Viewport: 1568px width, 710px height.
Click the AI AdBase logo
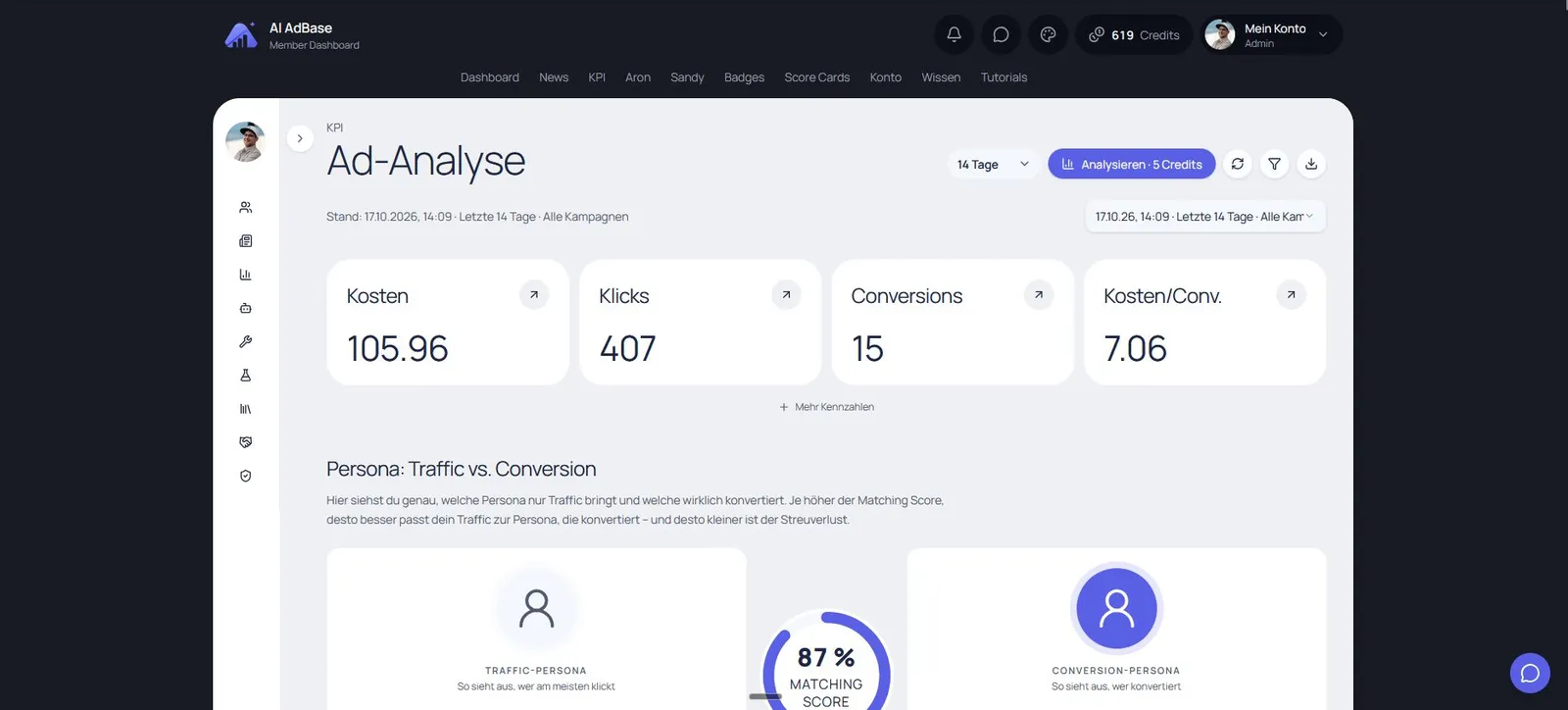(x=241, y=35)
